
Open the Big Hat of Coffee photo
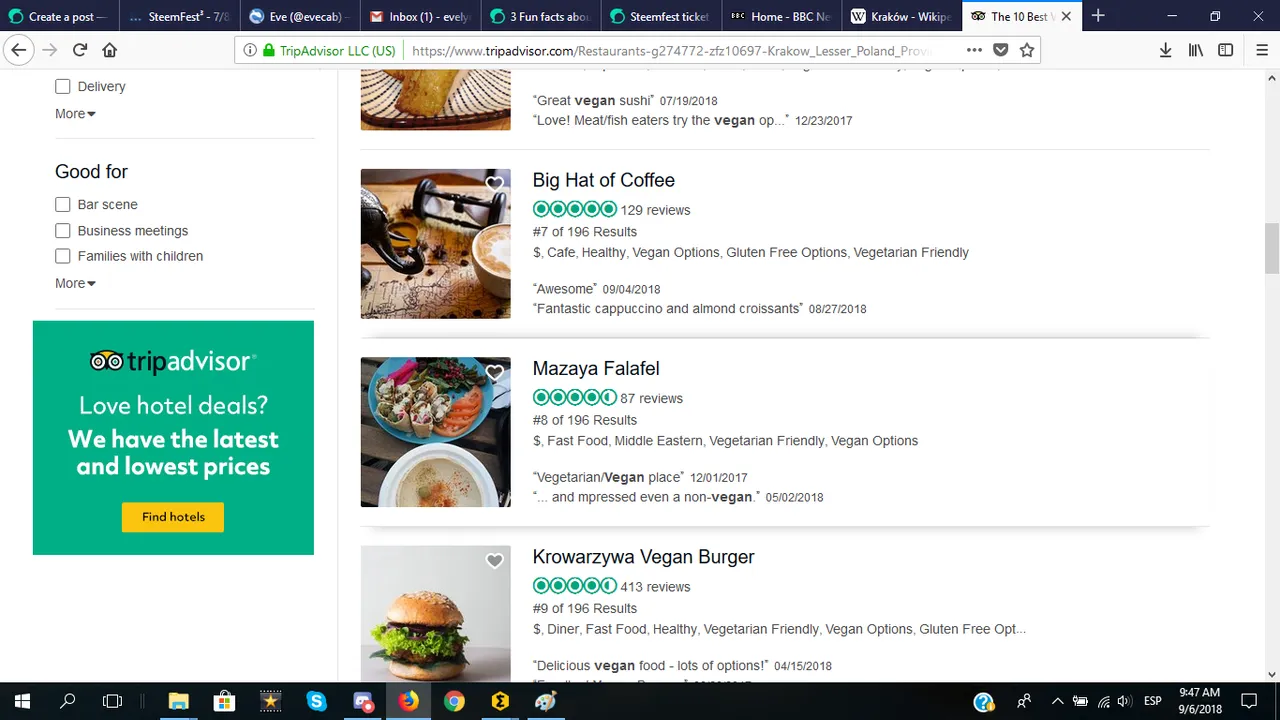[x=435, y=244]
